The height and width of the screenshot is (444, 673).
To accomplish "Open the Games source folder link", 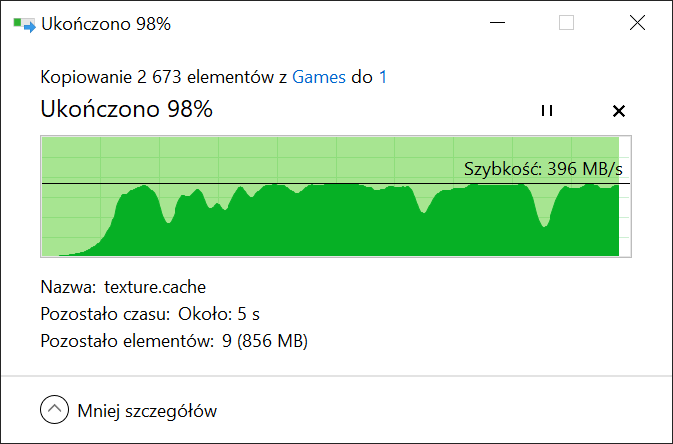I will point(318,77).
